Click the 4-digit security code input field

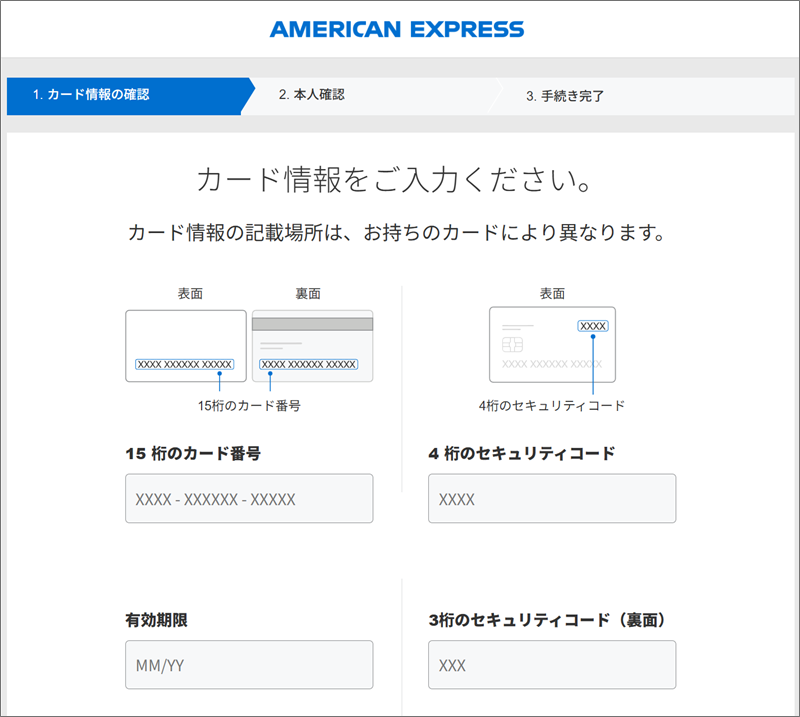point(552,499)
